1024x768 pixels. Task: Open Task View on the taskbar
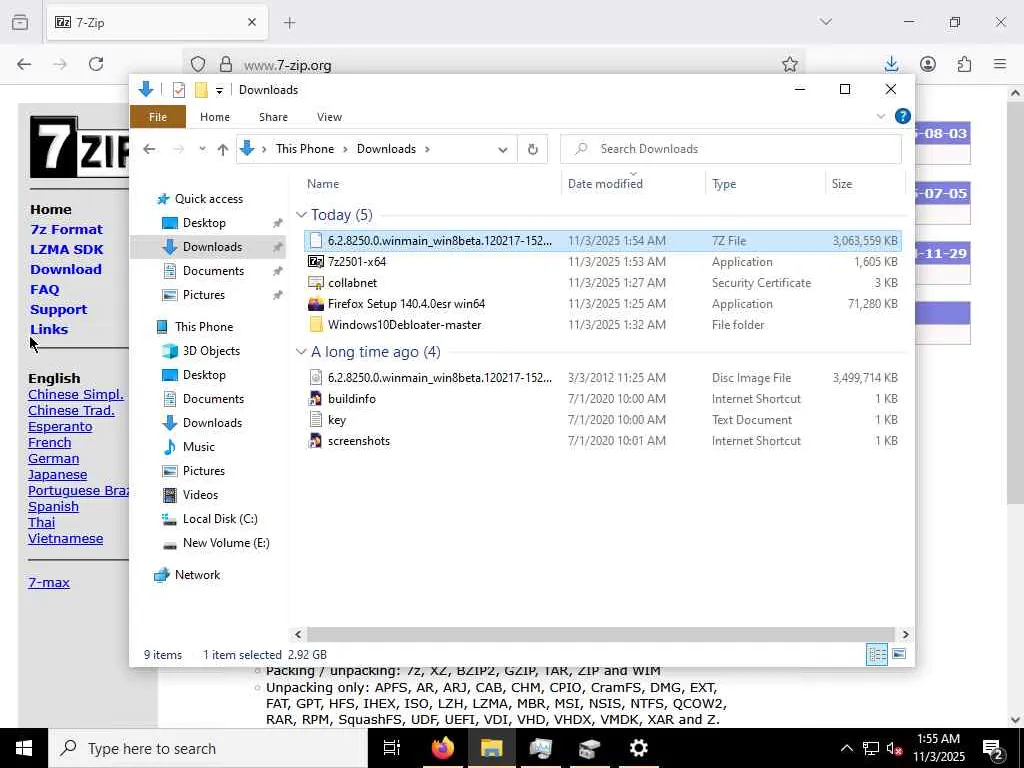point(392,748)
